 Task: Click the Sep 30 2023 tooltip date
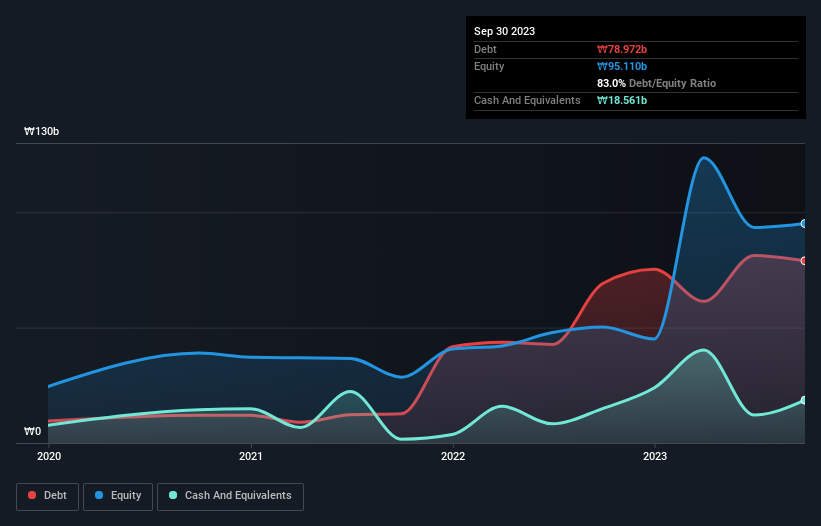click(x=504, y=31)
